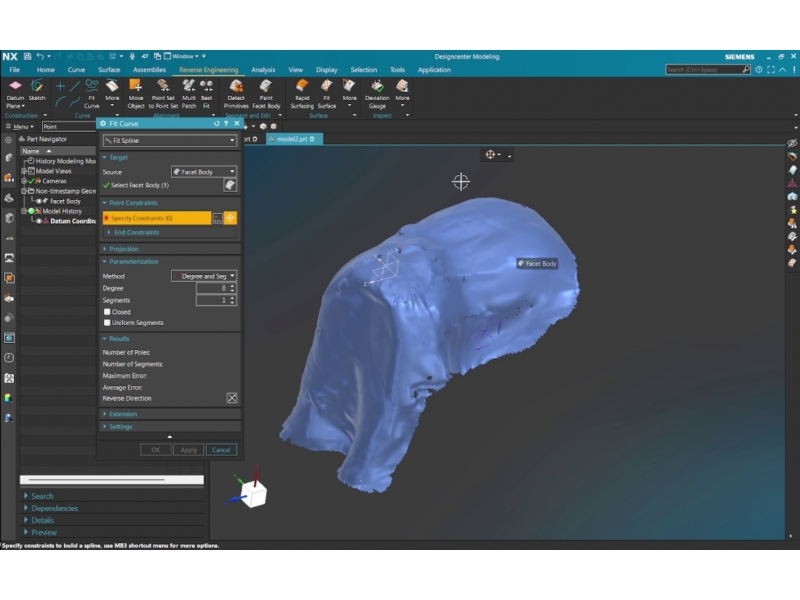The width and height of the screenshot is (800, 600).
Task: Enable the Closed checkbox
Action: [x=108, y=312]
